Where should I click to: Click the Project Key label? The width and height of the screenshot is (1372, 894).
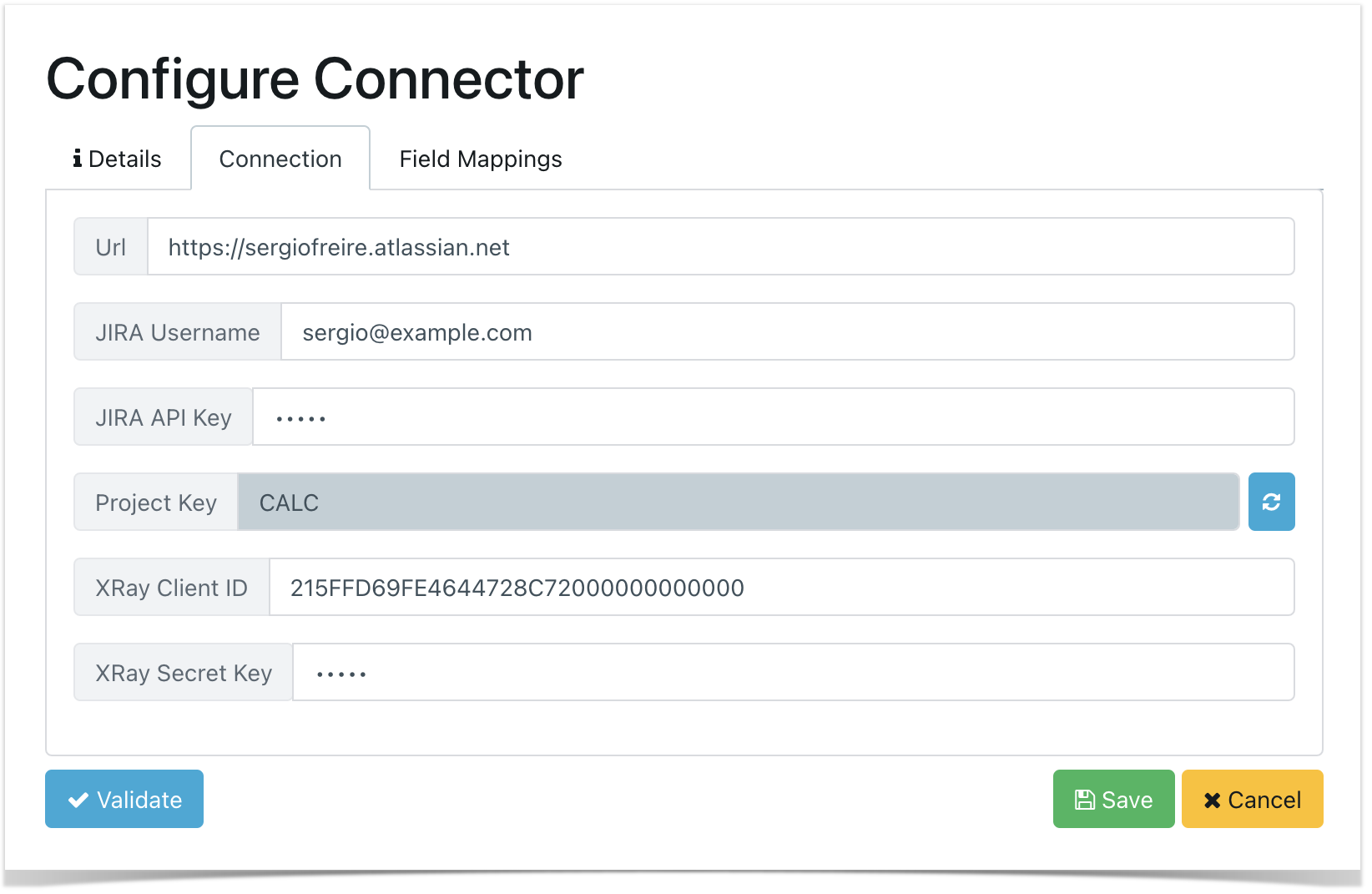click(x=156, y=502)
